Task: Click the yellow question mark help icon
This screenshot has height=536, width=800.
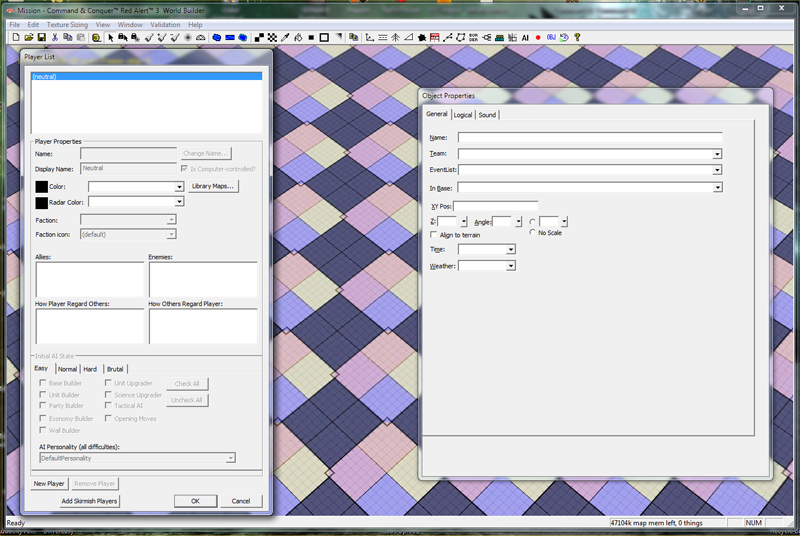Action: (577, 37)
